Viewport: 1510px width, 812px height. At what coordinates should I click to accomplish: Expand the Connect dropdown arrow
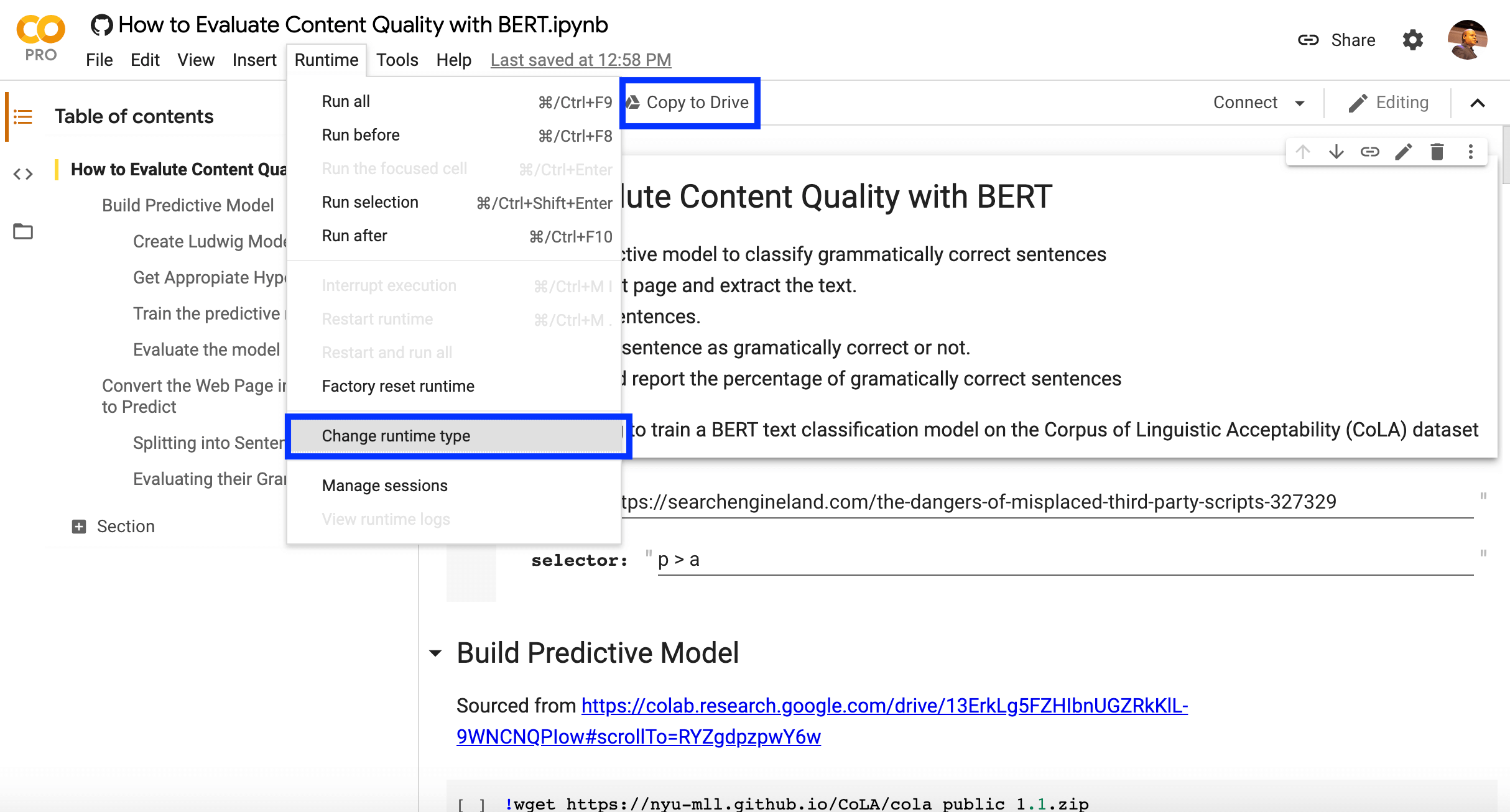[x=1300, y=103]
